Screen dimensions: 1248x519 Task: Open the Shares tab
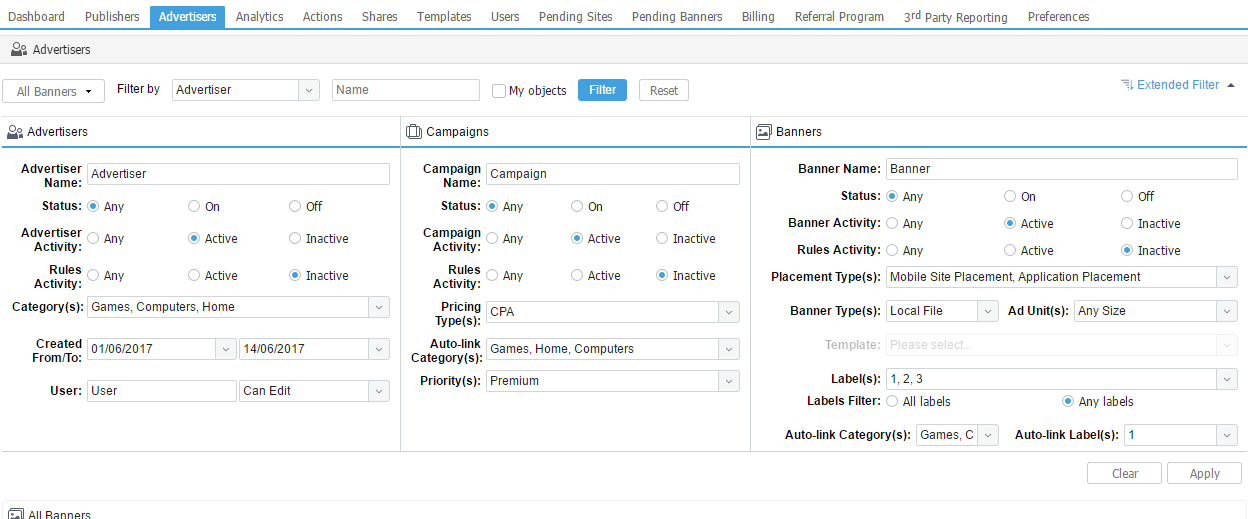(x=379, y=17)
